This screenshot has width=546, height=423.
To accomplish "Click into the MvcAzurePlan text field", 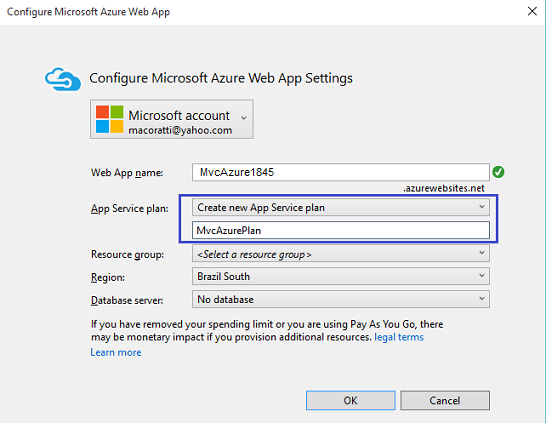I will click(341, 230).
